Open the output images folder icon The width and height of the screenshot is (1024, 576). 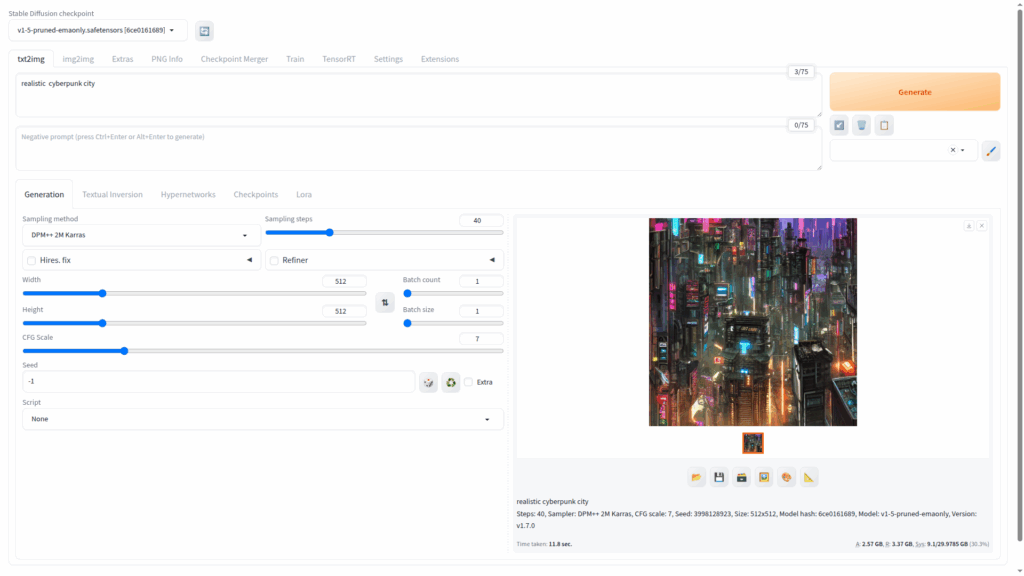click(697, 477)
